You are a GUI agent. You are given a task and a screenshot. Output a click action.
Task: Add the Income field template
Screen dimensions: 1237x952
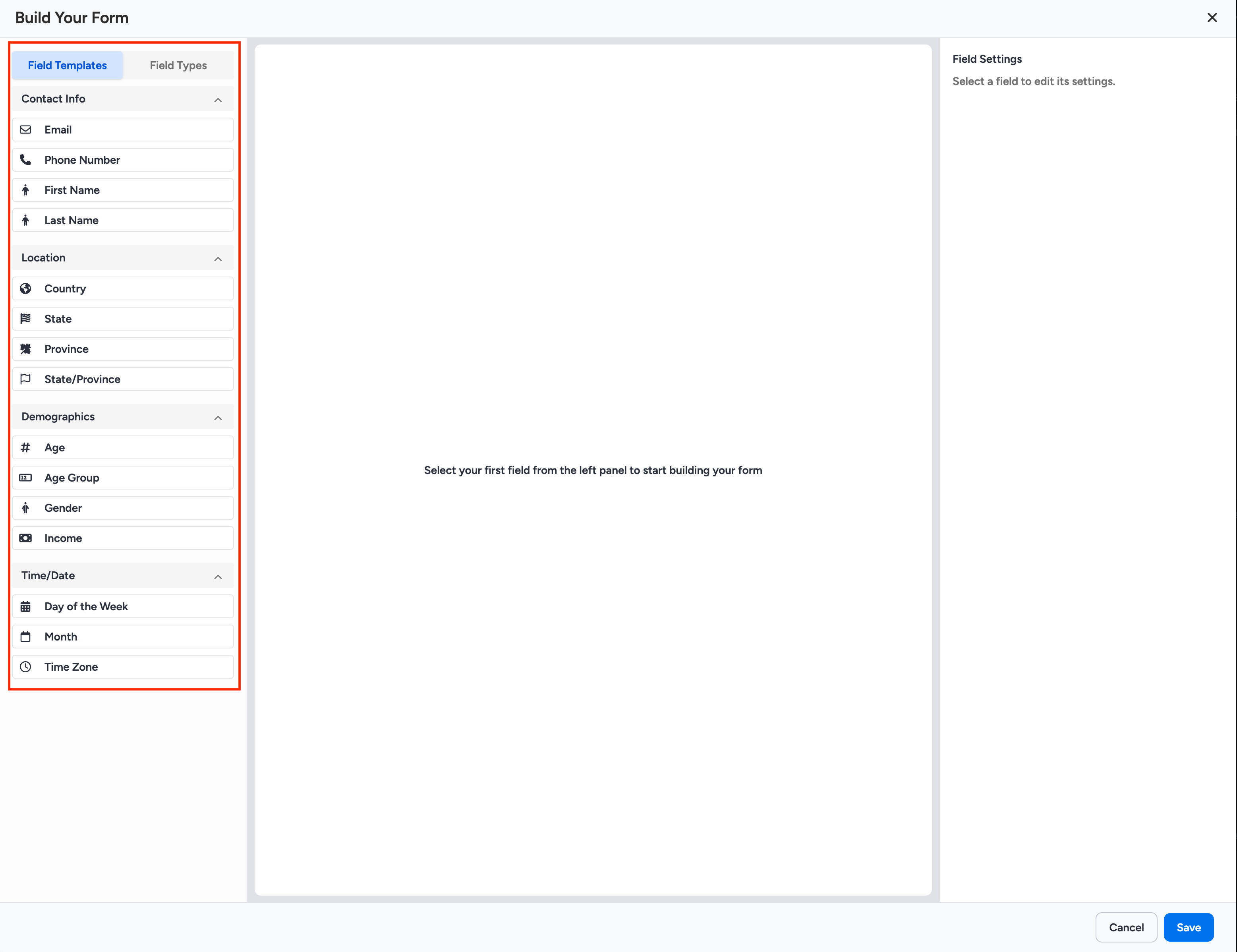click(x=123, y=538)
